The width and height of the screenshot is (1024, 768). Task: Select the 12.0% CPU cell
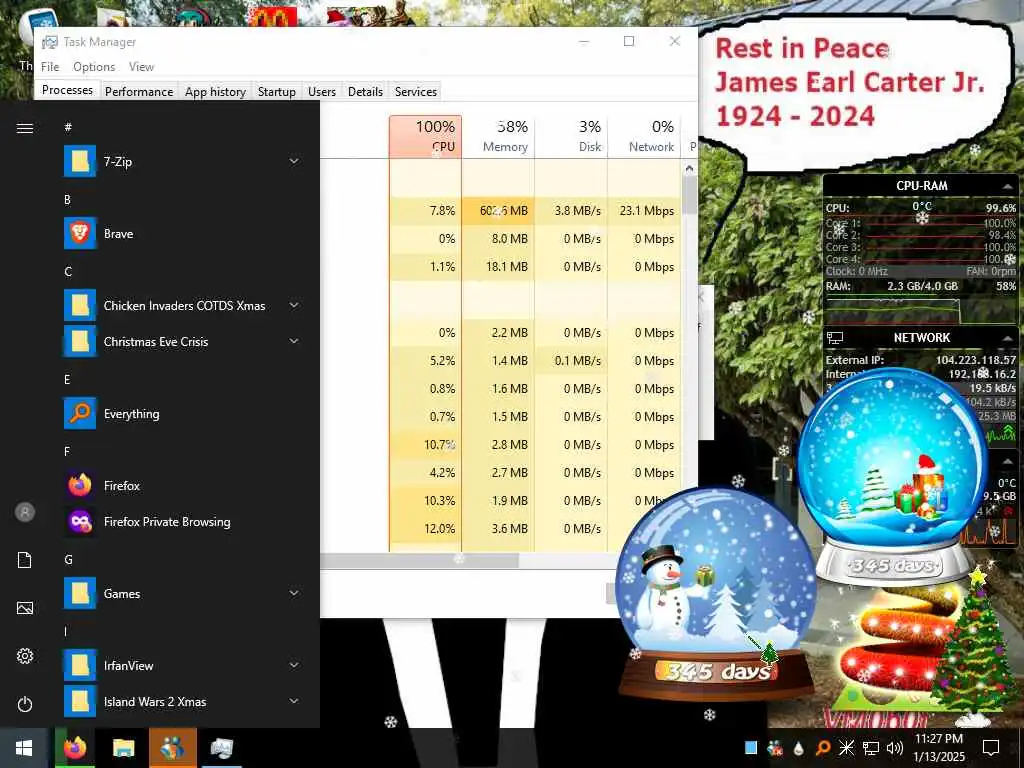tap(425, 529)
